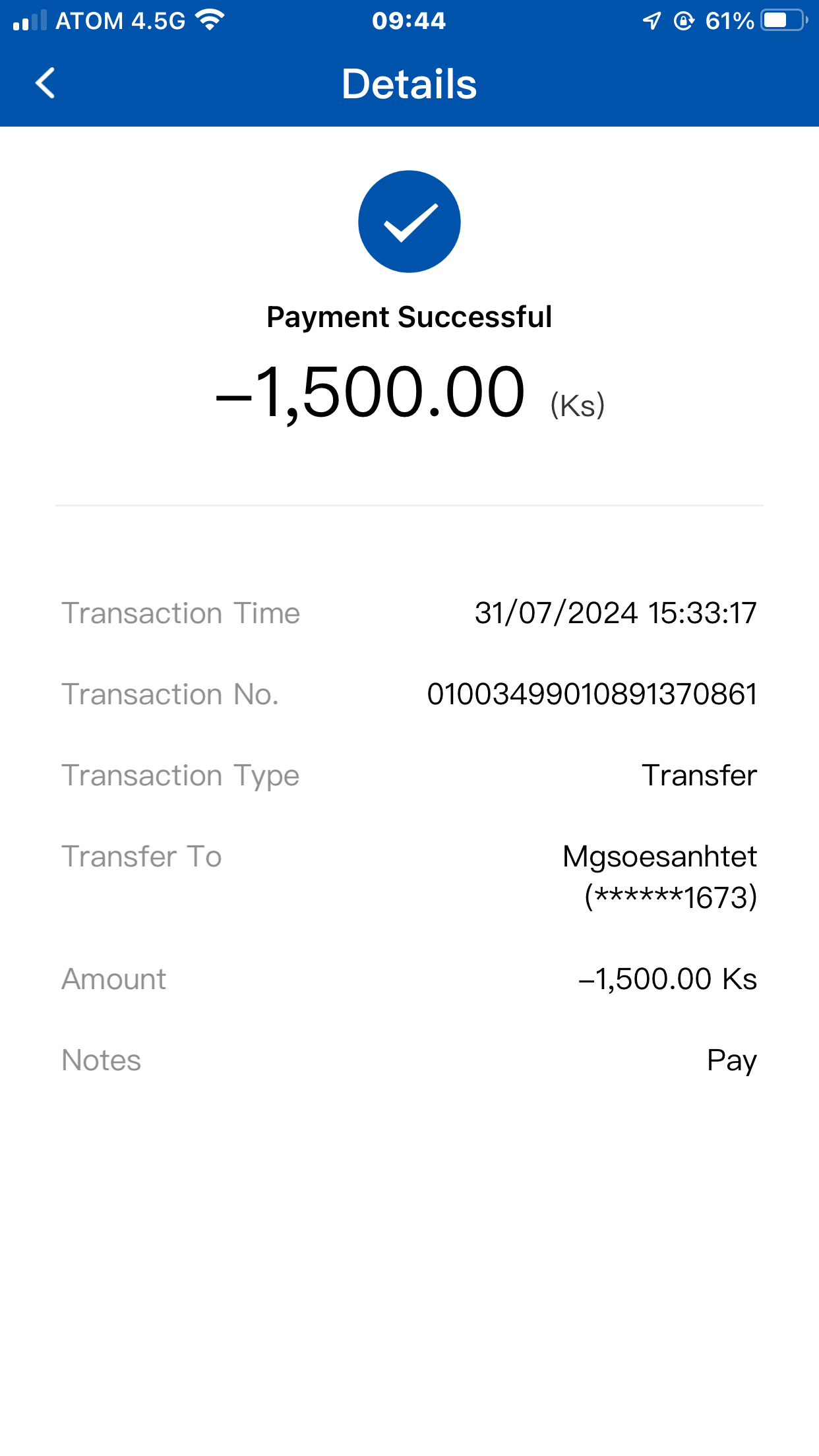Tap the Payment Successful heading

click(409, 317)
